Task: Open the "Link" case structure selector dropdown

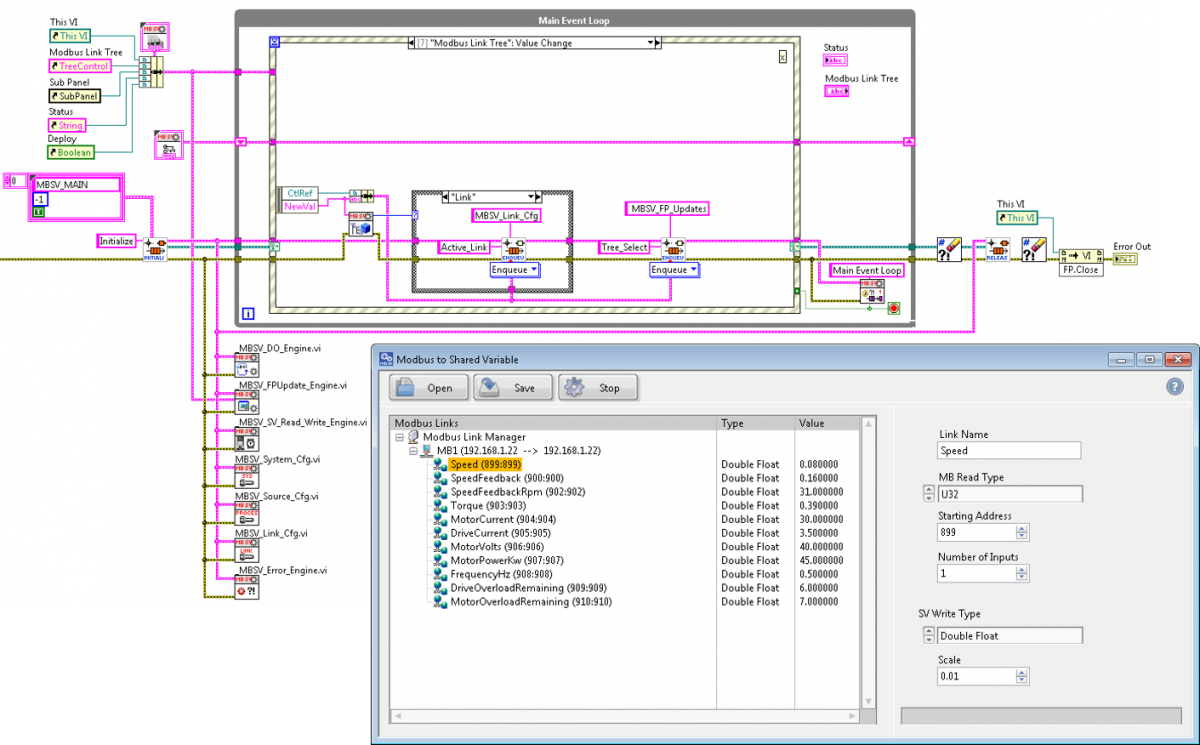Action: [532, 197]
